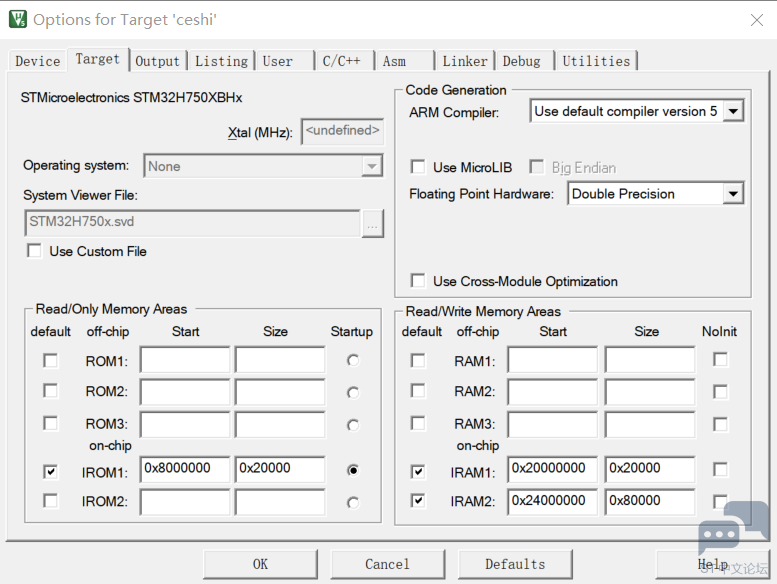Go to the C/C++ tab
The width and height of the screenshot is (777, 584).
pos(344,61)
